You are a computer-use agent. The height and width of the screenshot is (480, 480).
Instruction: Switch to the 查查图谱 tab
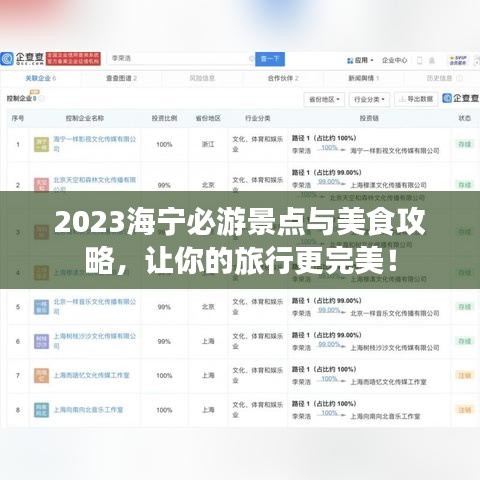121,78
